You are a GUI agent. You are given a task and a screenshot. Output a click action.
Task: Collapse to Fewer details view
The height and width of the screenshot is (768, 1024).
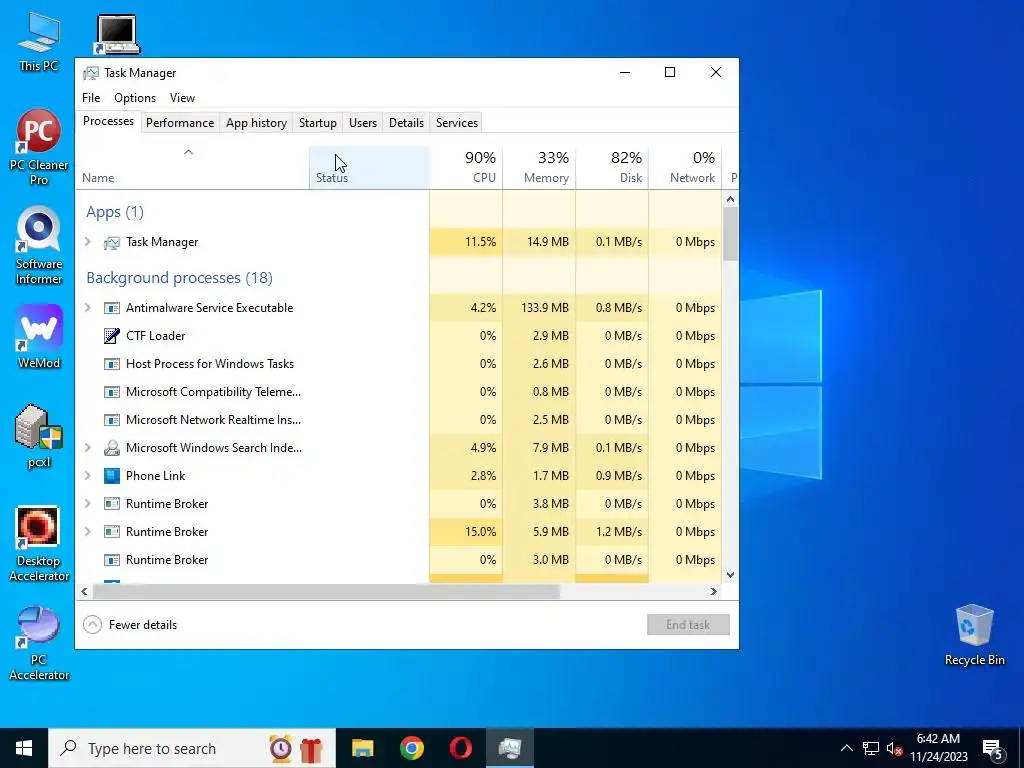click(130, 624)
